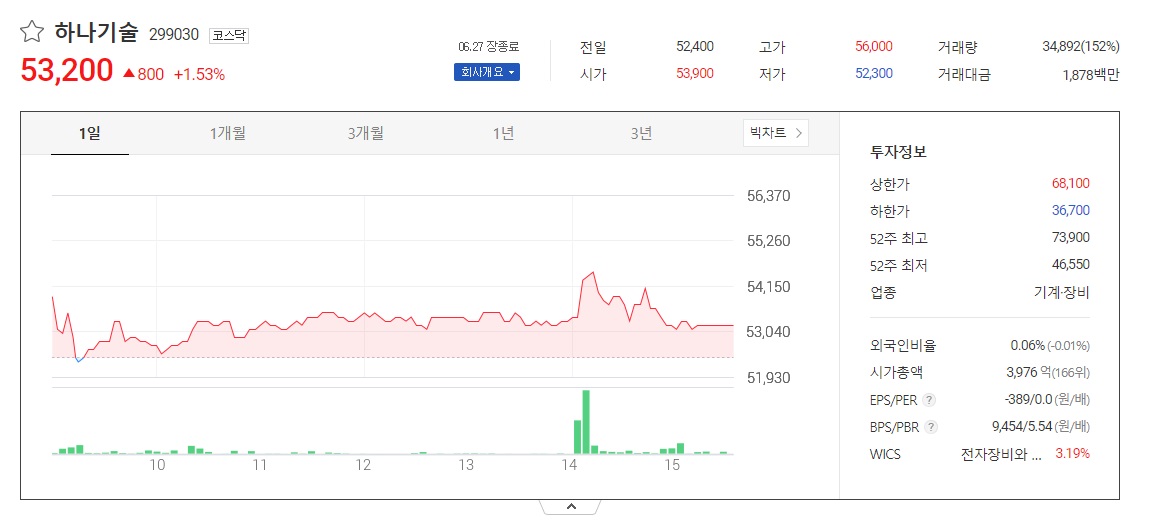Click the EPS/PER help question mark icon
Screen dimensions: 1153x531
(929, 400)
